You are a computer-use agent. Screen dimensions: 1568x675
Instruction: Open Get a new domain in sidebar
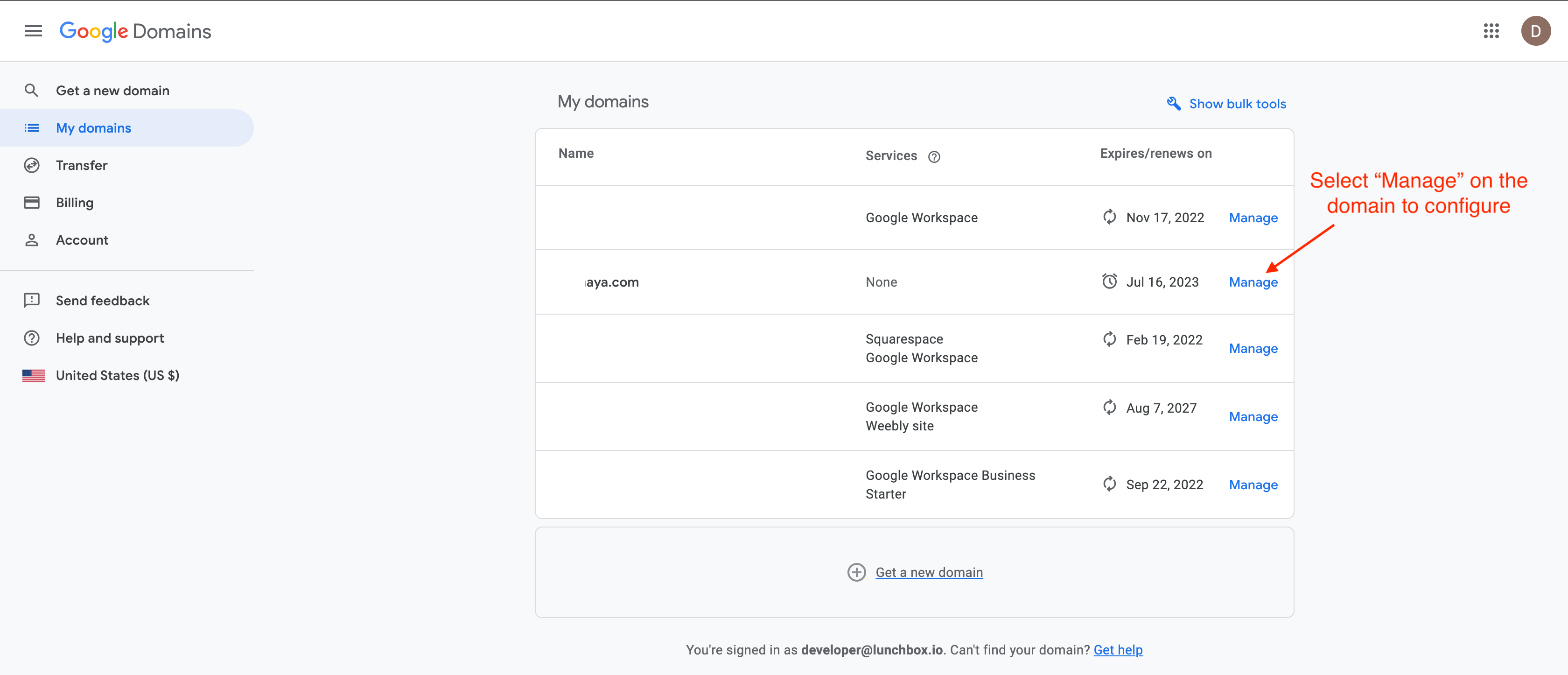[126, 91]
